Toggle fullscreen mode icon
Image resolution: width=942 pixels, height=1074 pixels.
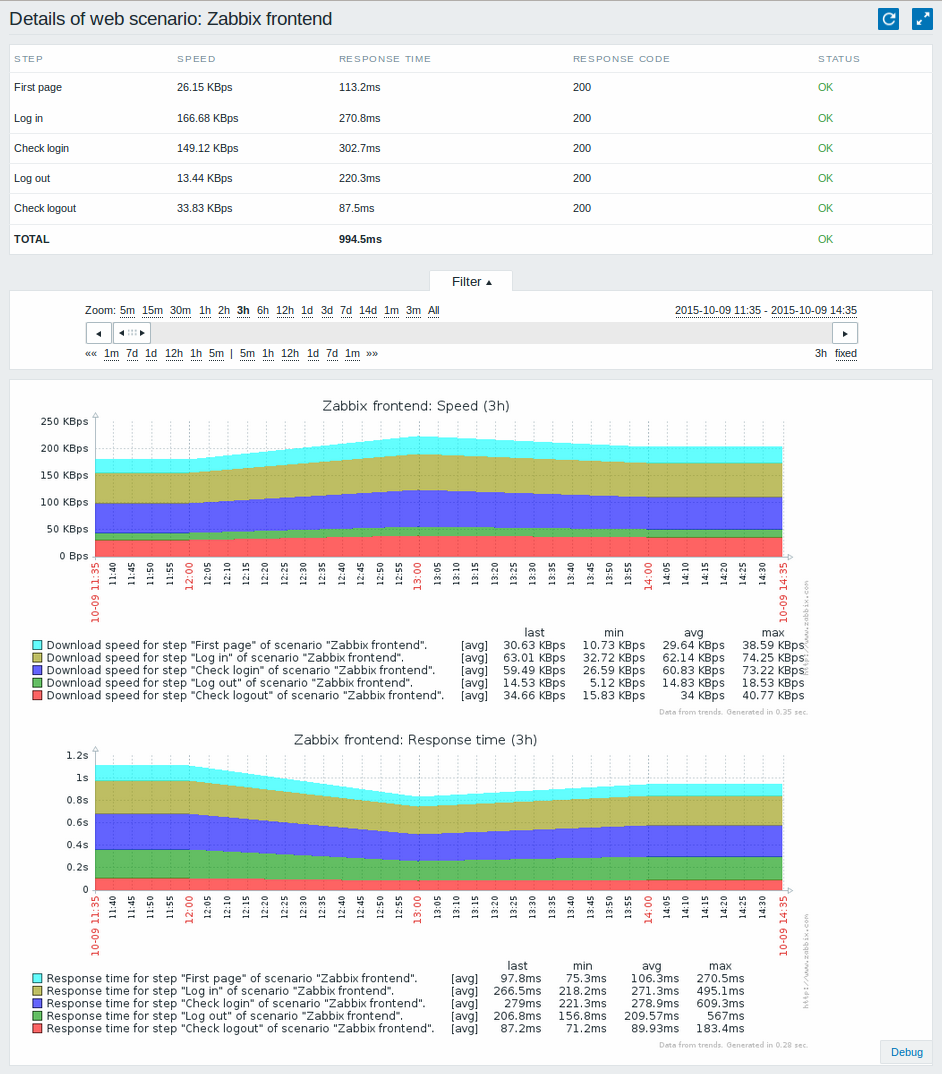pos(922,19)
